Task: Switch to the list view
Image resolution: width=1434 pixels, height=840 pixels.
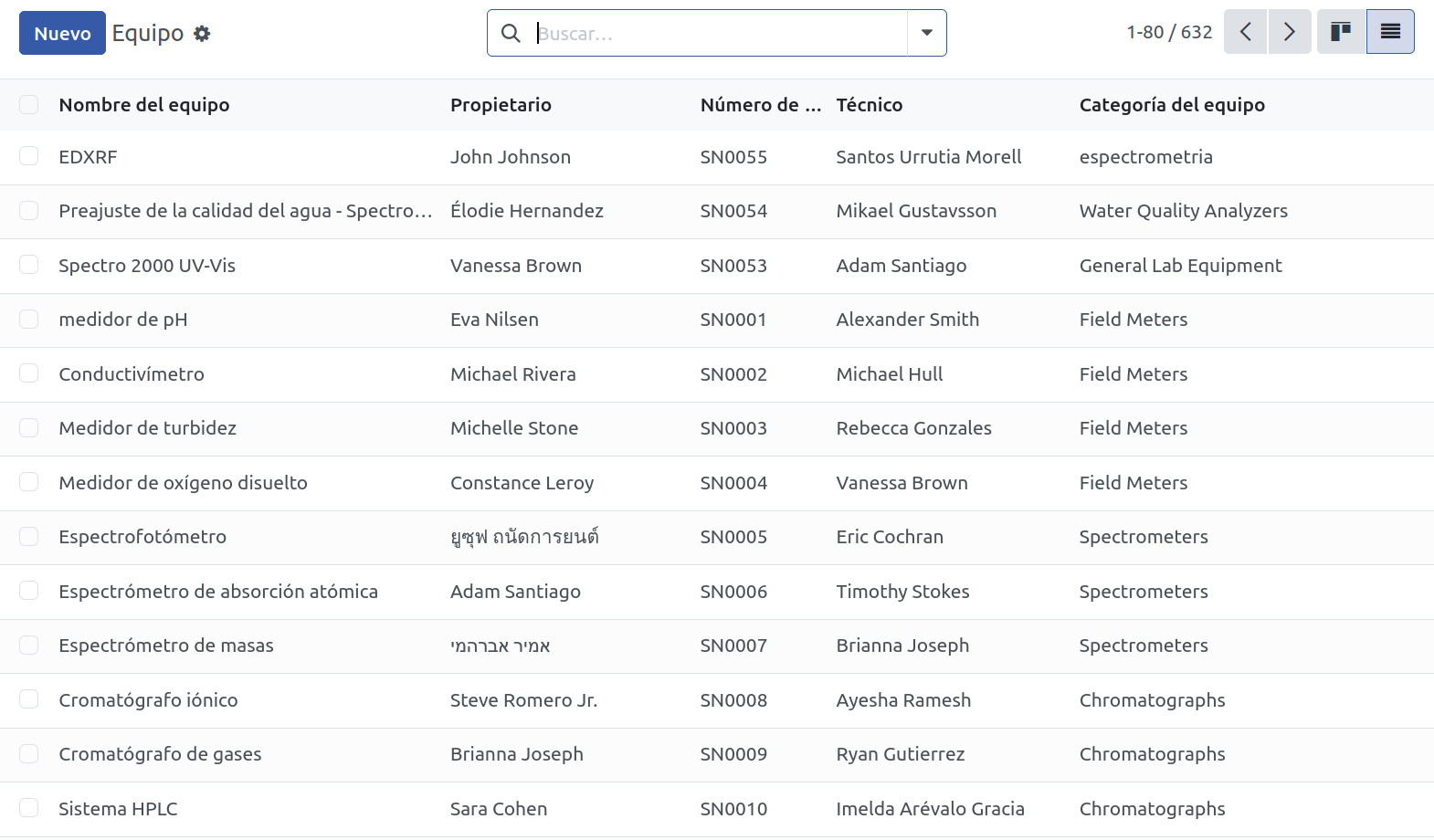Action: [1390, 32]
